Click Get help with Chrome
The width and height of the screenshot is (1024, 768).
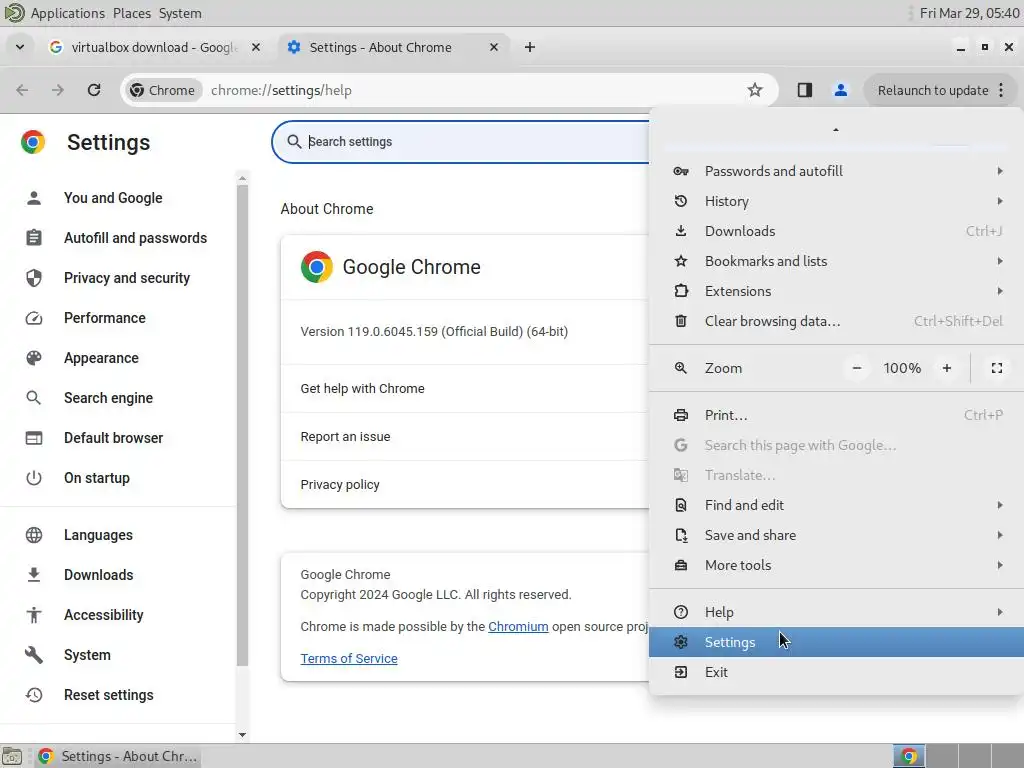click(465, 389)
